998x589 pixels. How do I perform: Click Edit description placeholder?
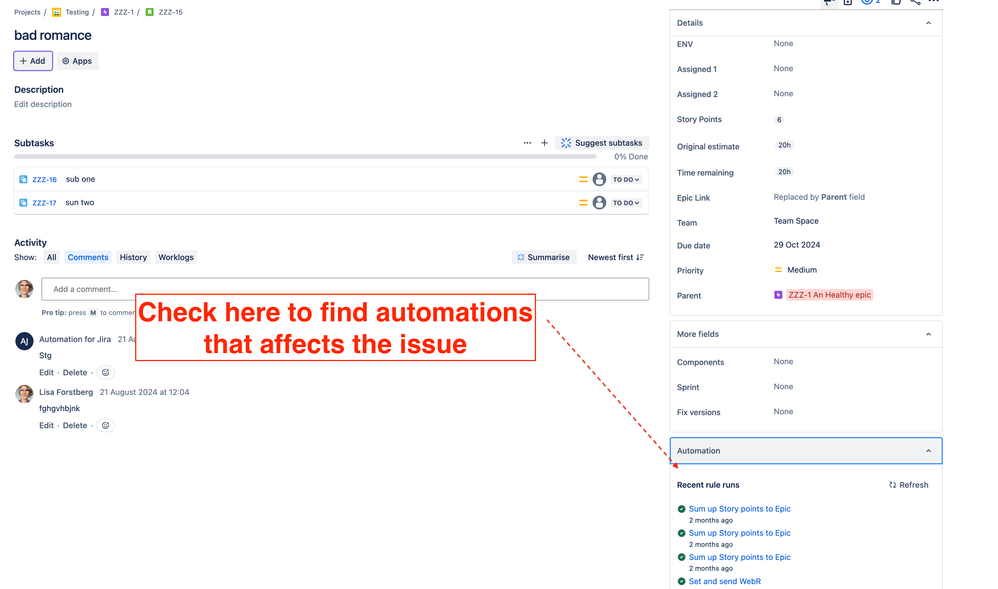pyautogui.click(x=43, y=104)
